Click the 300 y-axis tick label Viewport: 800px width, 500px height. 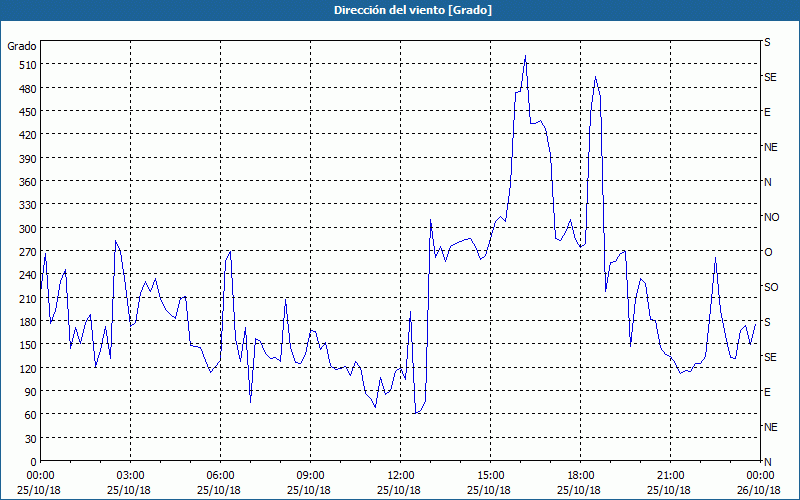pyautogui.click(x=28, y=229)
